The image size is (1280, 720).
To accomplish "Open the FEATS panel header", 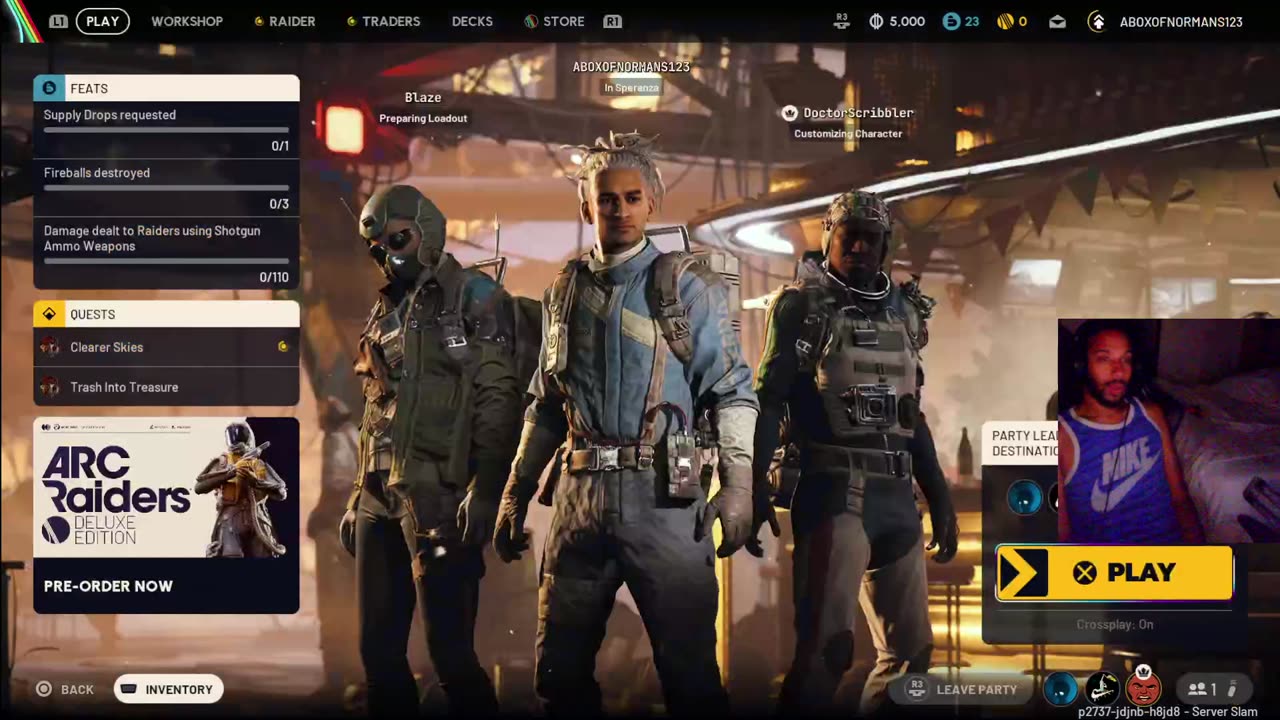I will click(x=166, y=88).
